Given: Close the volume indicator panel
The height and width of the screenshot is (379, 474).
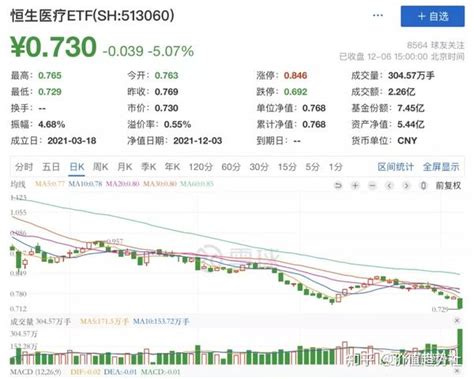Looking at the screenshot, I should 457,321.
